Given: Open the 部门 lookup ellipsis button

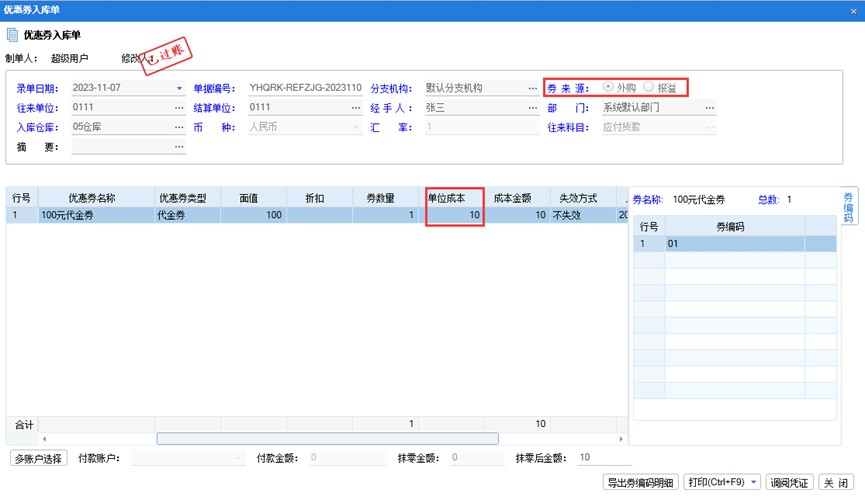Looking at the screenshot, I should point(709,108).
